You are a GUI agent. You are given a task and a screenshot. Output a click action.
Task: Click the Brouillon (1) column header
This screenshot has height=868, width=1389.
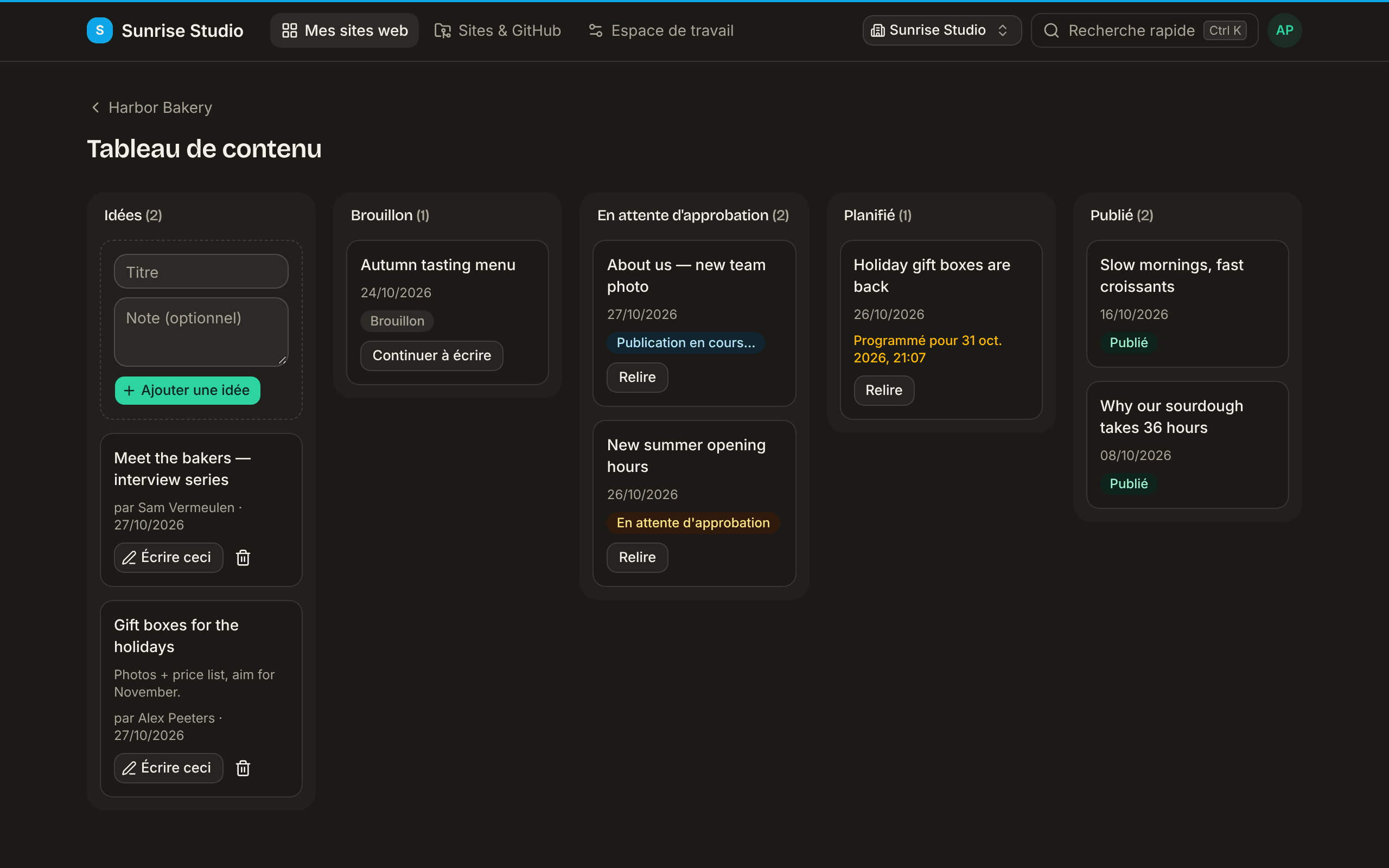coord(390,215)
